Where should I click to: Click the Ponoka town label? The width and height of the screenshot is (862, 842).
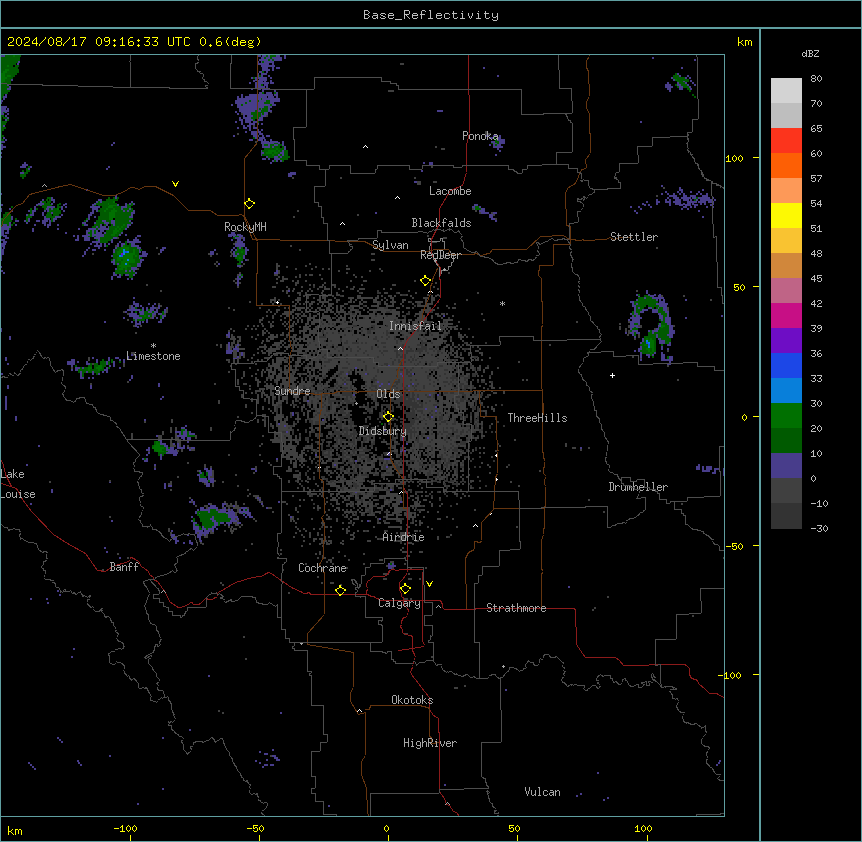(480, 136)
